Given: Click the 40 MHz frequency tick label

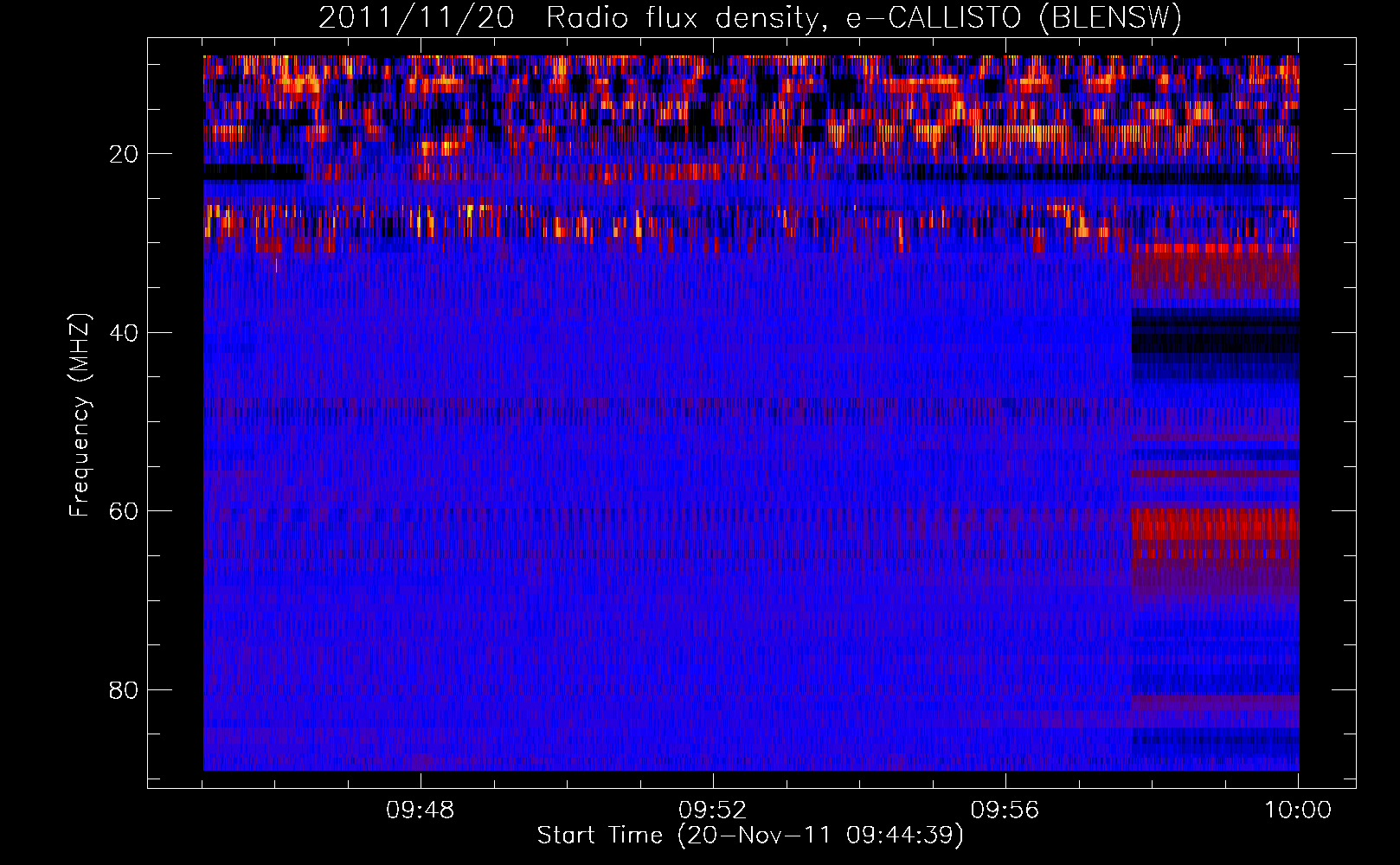Looking at the screenshot, I should click(124, 333).
